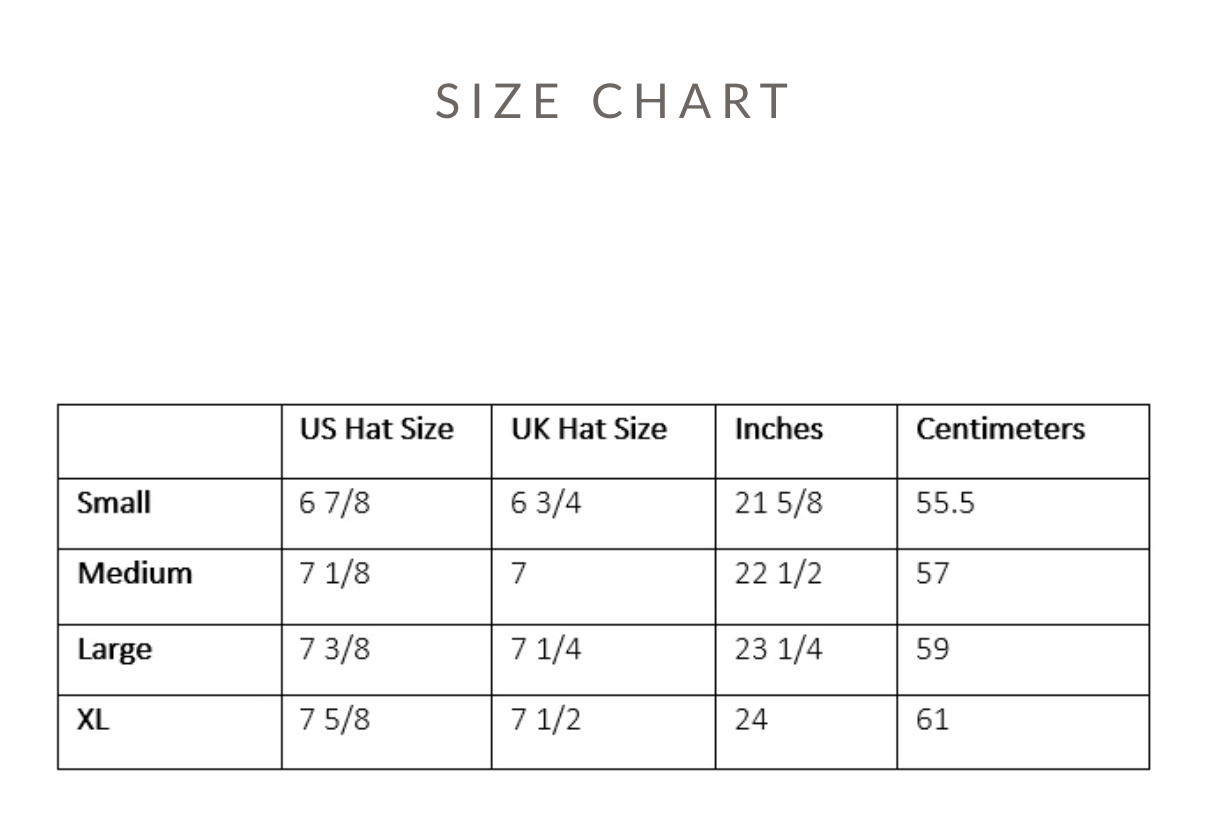Viewport: 1208px width, 828px height.
Task: Select the Medium row label
Action: pos(135,574)
